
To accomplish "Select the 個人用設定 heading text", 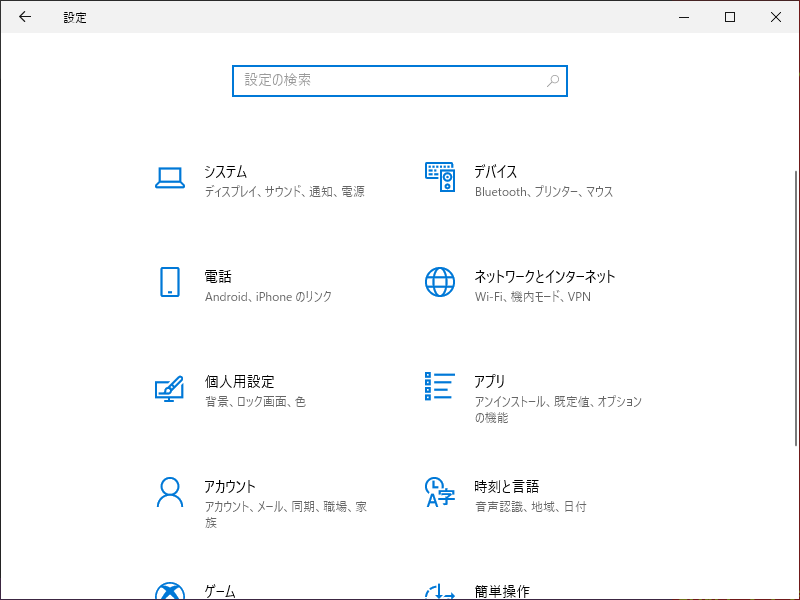I will point(239,382).
